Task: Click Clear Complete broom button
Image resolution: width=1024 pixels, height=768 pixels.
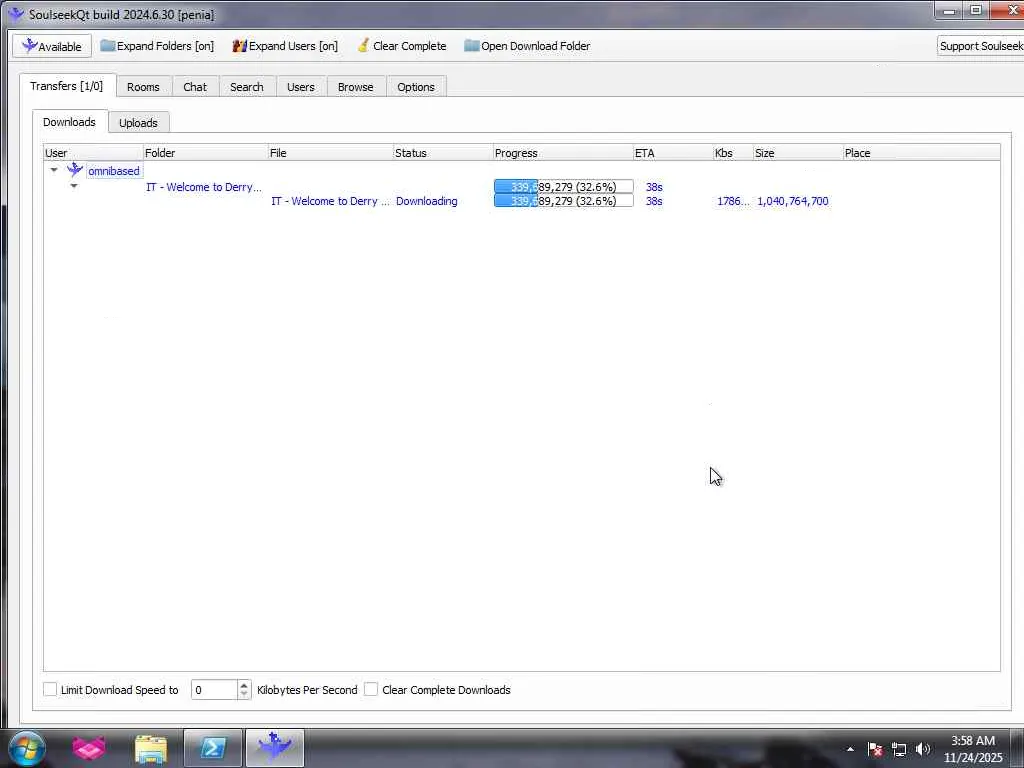Action: coord(402,46)
